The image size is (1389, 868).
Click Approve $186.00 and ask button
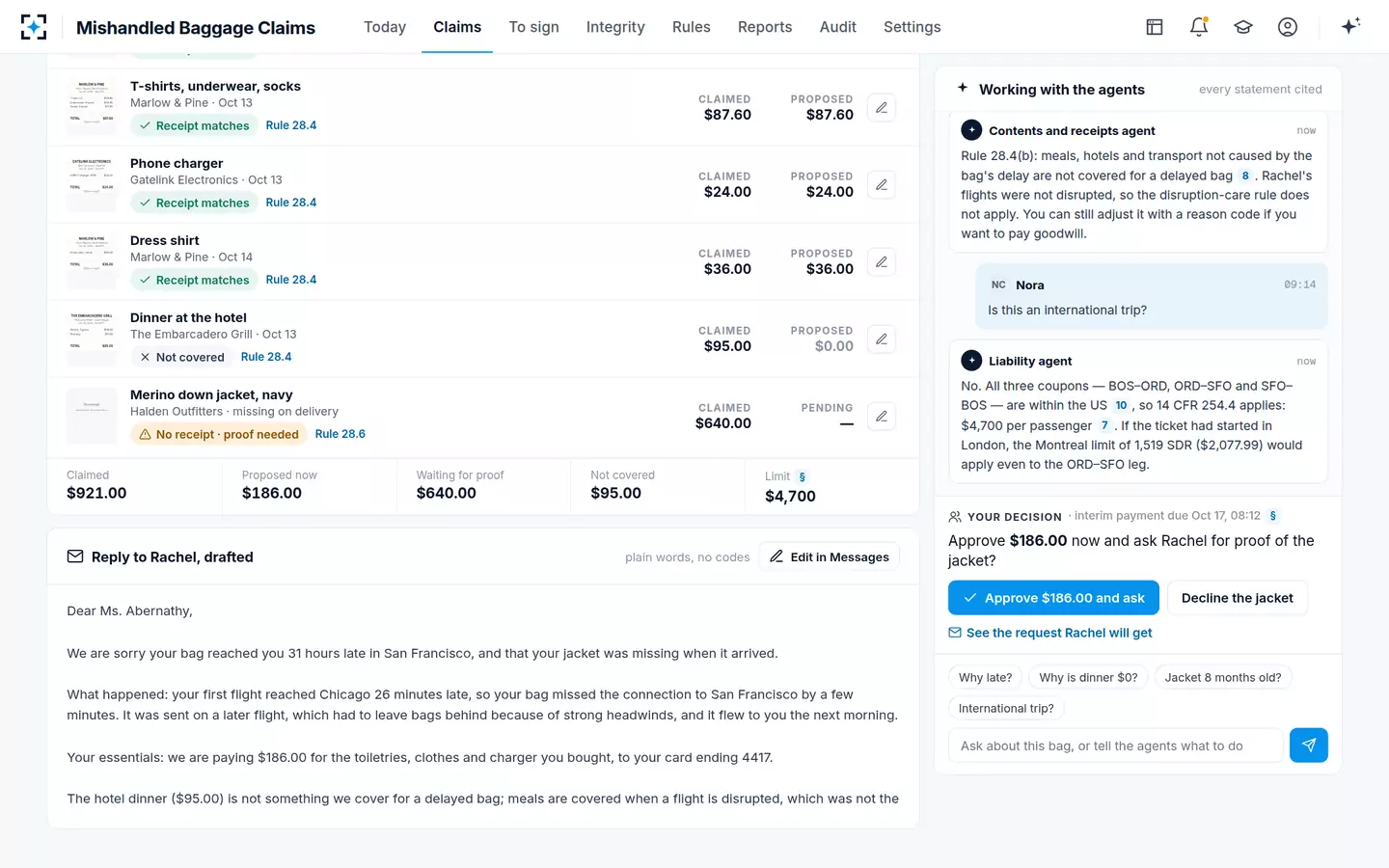click(1053, 598)
